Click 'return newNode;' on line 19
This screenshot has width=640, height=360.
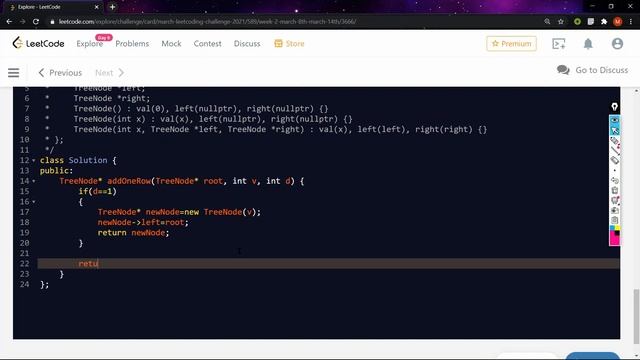pyautogui.click(x=133, y=233)
